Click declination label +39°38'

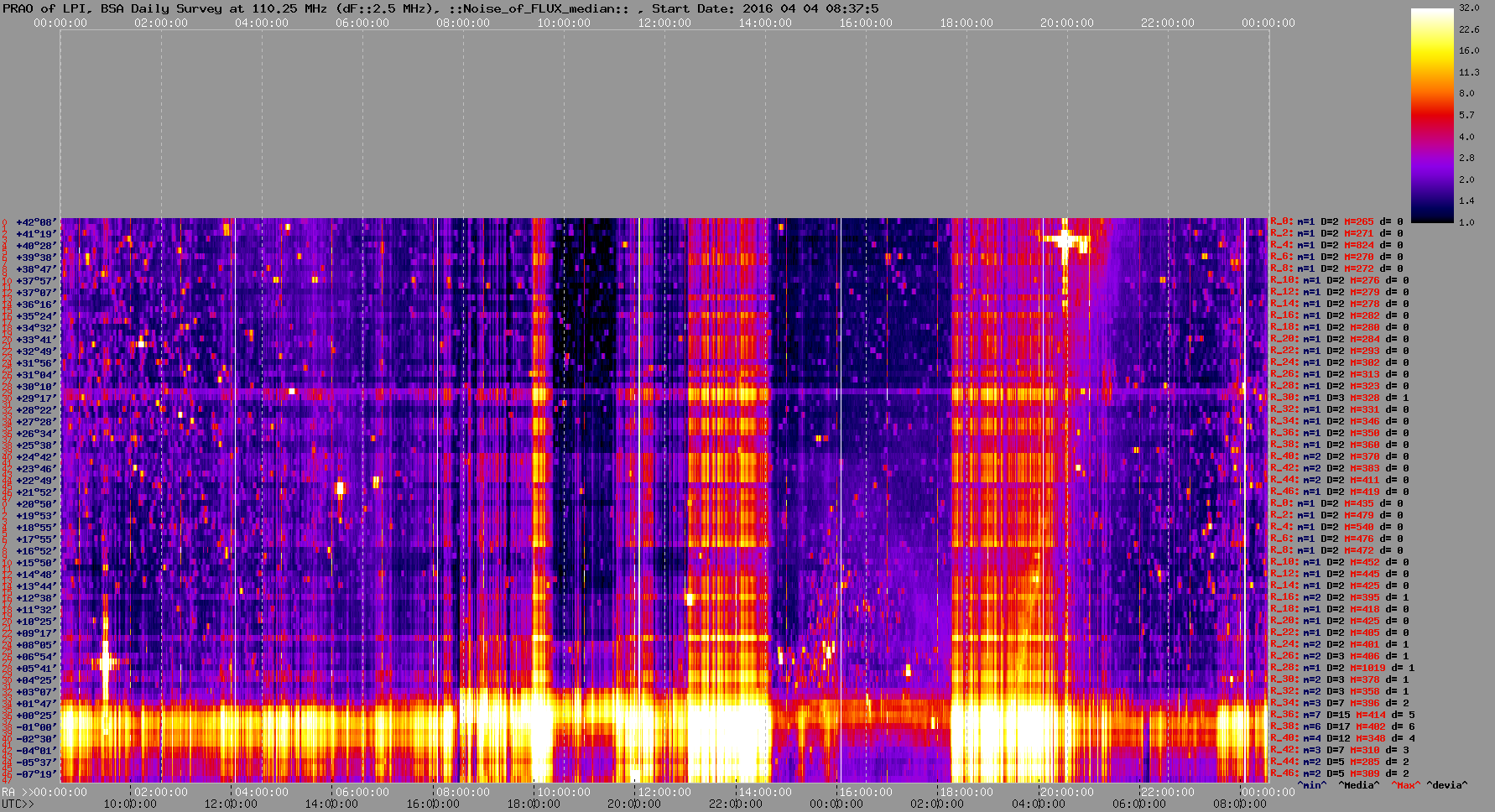tap(37, 258)
